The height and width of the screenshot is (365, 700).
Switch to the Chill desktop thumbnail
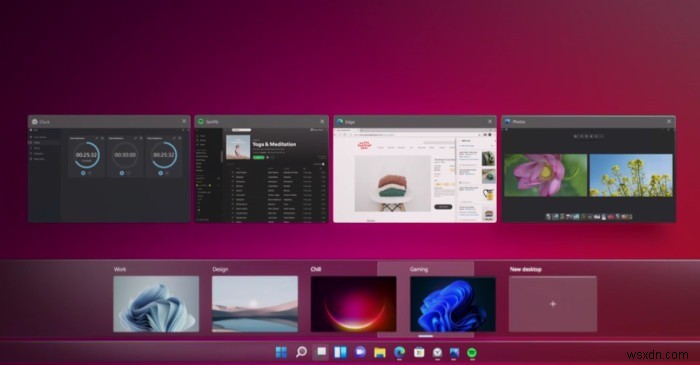(x=354, y=304)
